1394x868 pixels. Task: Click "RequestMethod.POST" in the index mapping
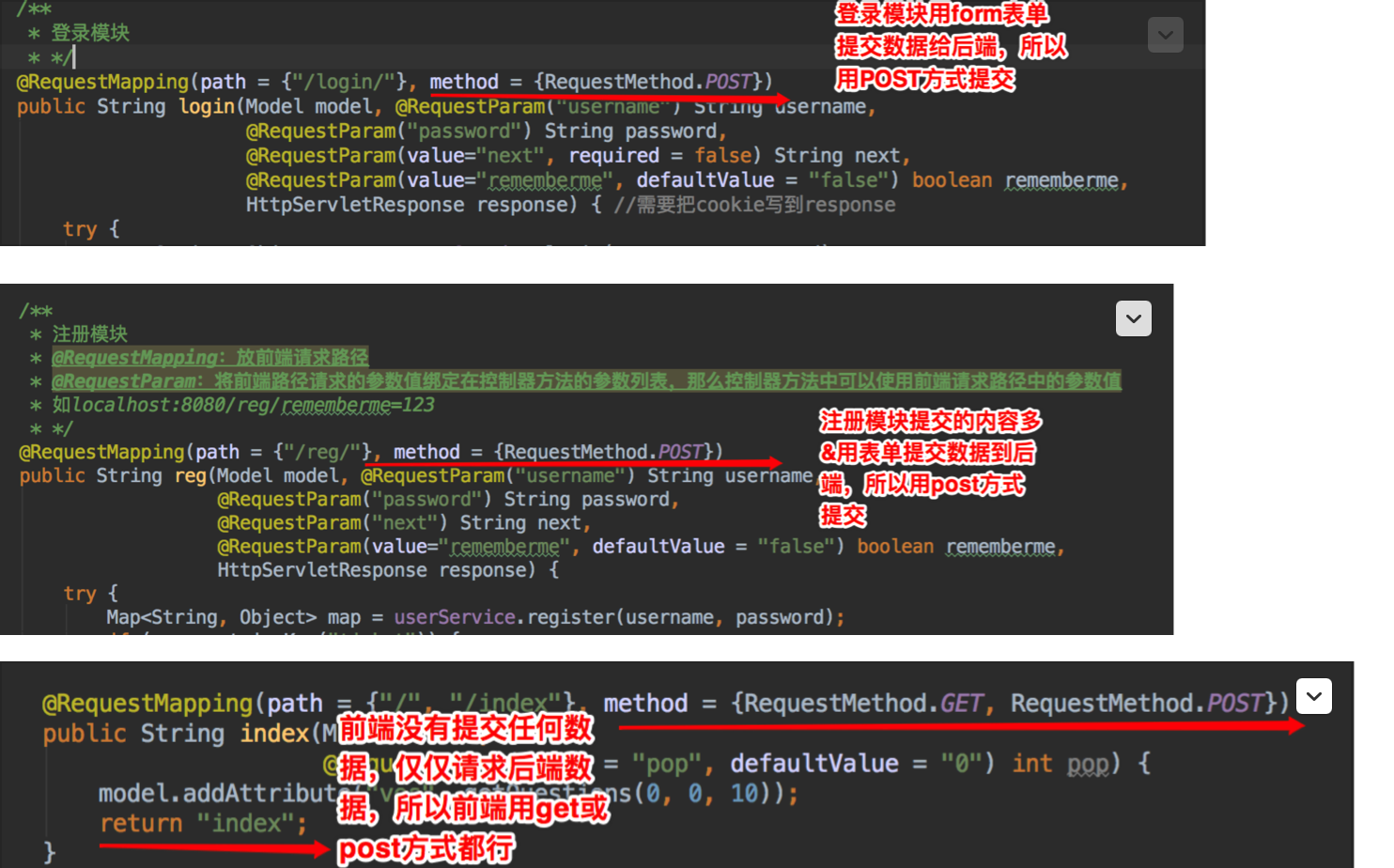1138,703
